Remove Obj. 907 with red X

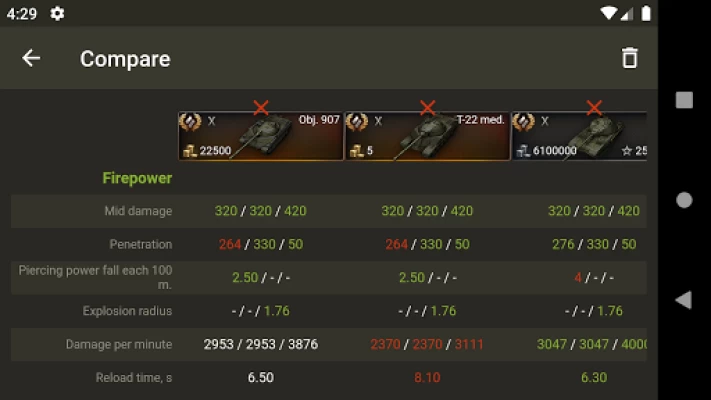[261, 107]
